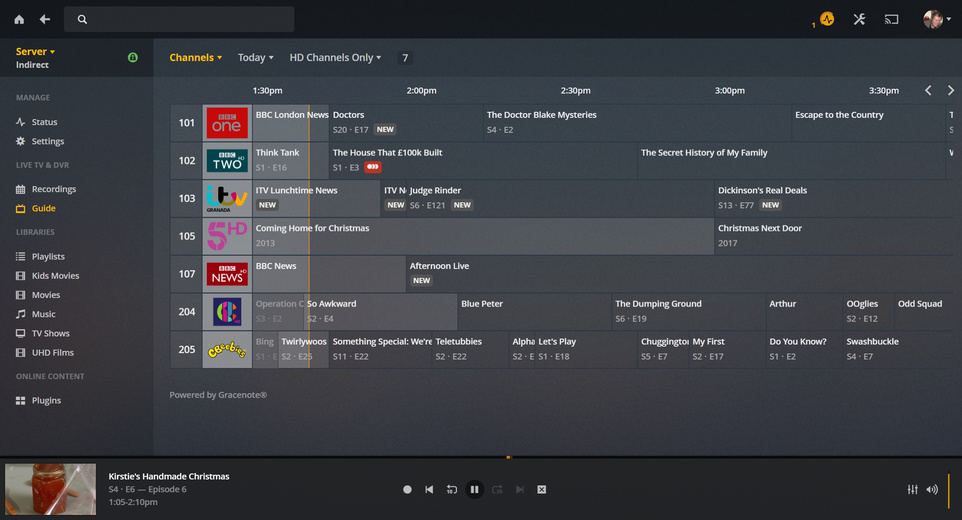Show the next guide time range
The height and width of the screenshot is (520, 962).
pyautogui.click(x=951, y=90)
